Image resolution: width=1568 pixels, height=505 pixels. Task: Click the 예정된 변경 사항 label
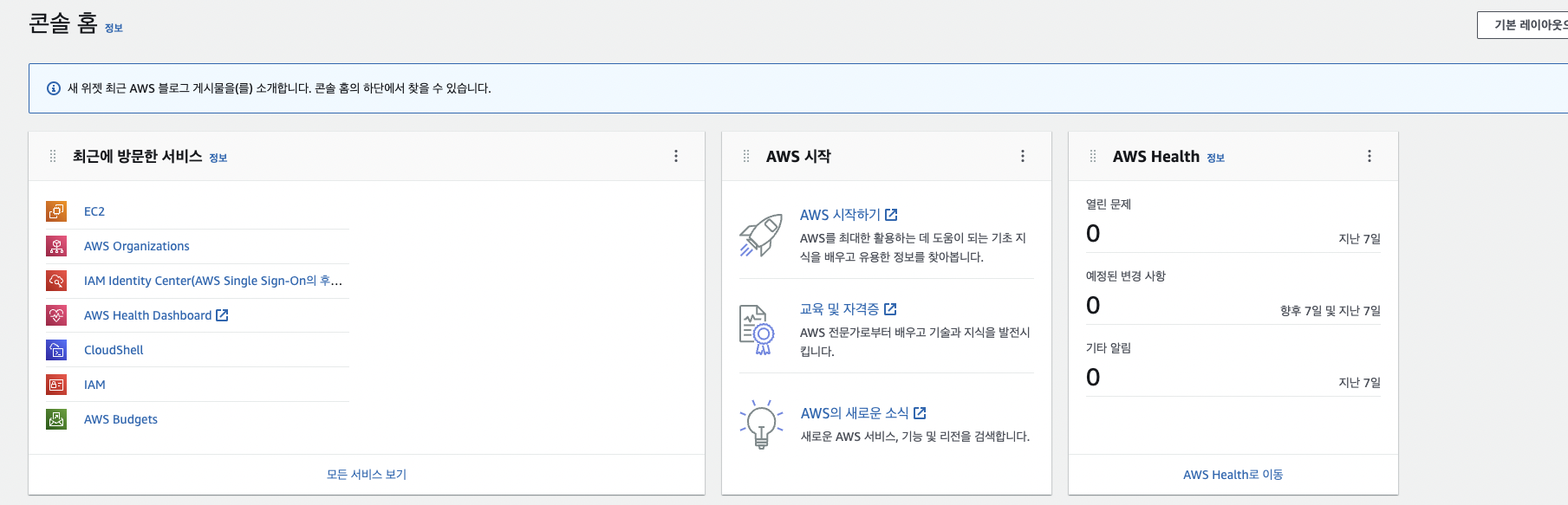point(1126,276)
